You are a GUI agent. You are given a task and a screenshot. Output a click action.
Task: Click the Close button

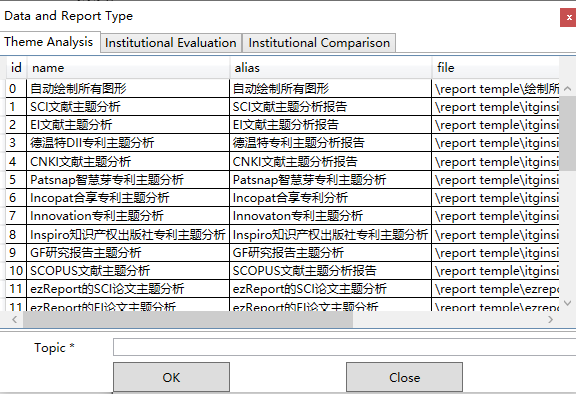point(404,377)
